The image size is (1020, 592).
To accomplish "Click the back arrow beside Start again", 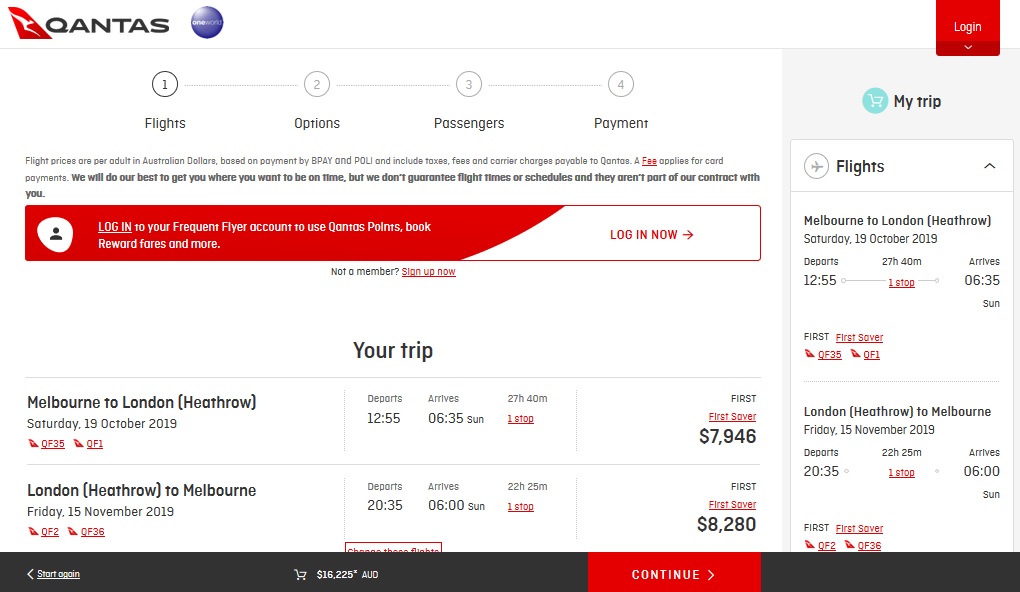I will pyautogui.click(x=30, y=574).
